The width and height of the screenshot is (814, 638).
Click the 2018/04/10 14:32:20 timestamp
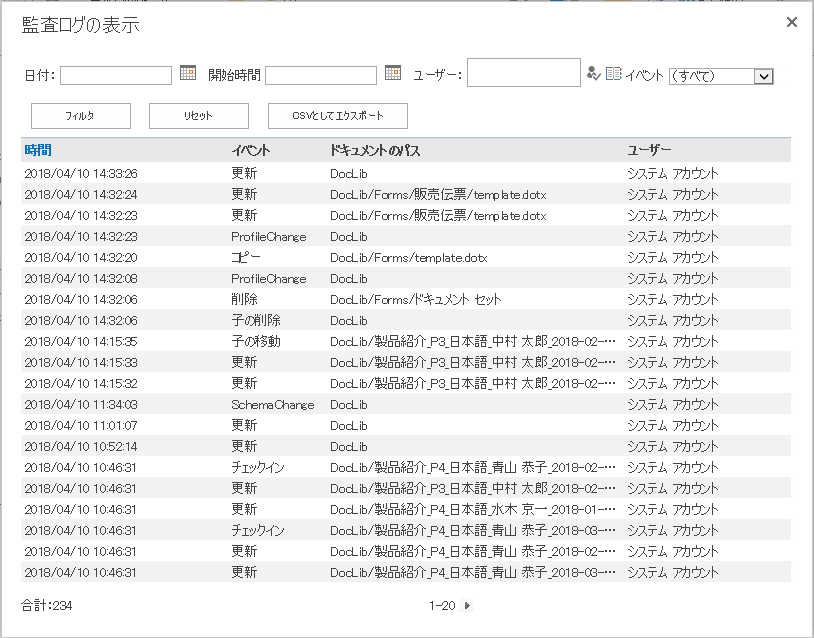point(81,257)
